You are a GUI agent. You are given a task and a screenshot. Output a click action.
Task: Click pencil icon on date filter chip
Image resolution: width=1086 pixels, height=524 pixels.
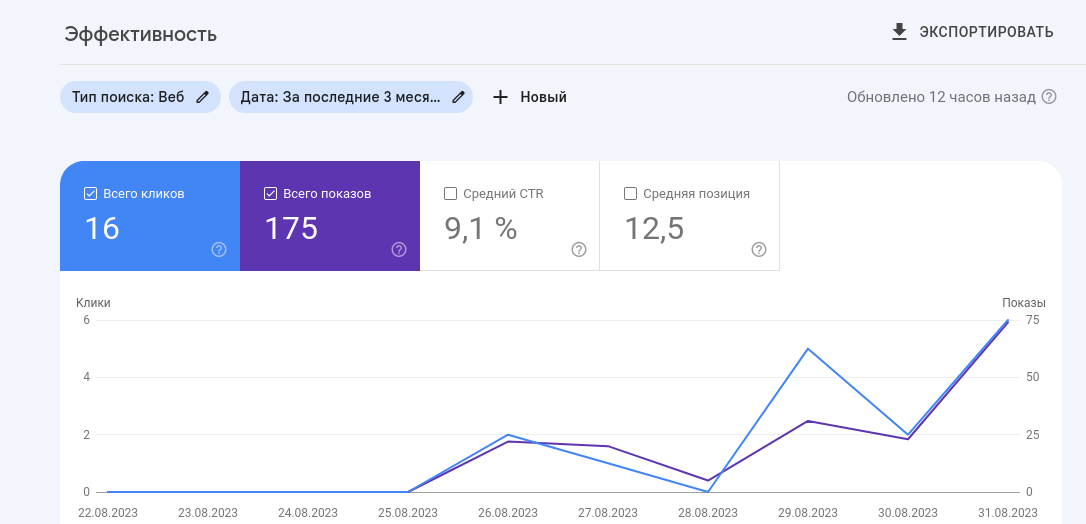[459, 97]
